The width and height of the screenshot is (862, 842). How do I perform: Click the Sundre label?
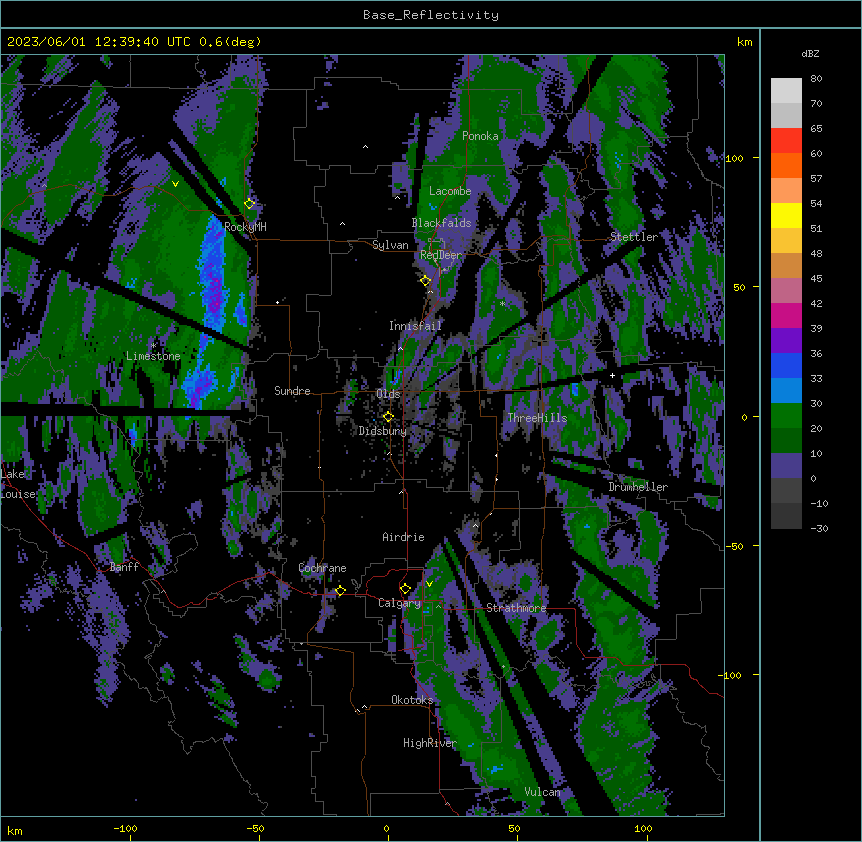(x=292, y=391)
